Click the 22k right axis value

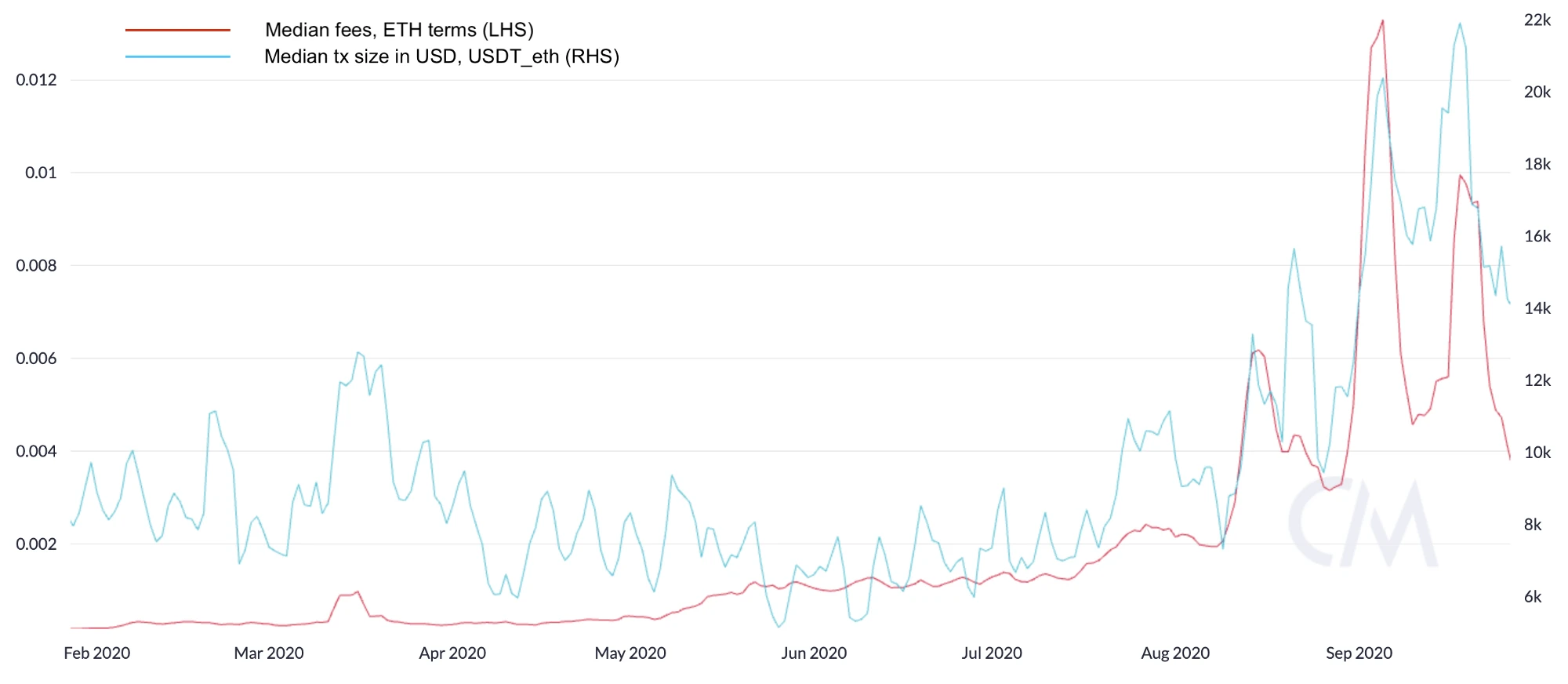pos(1537,20)
